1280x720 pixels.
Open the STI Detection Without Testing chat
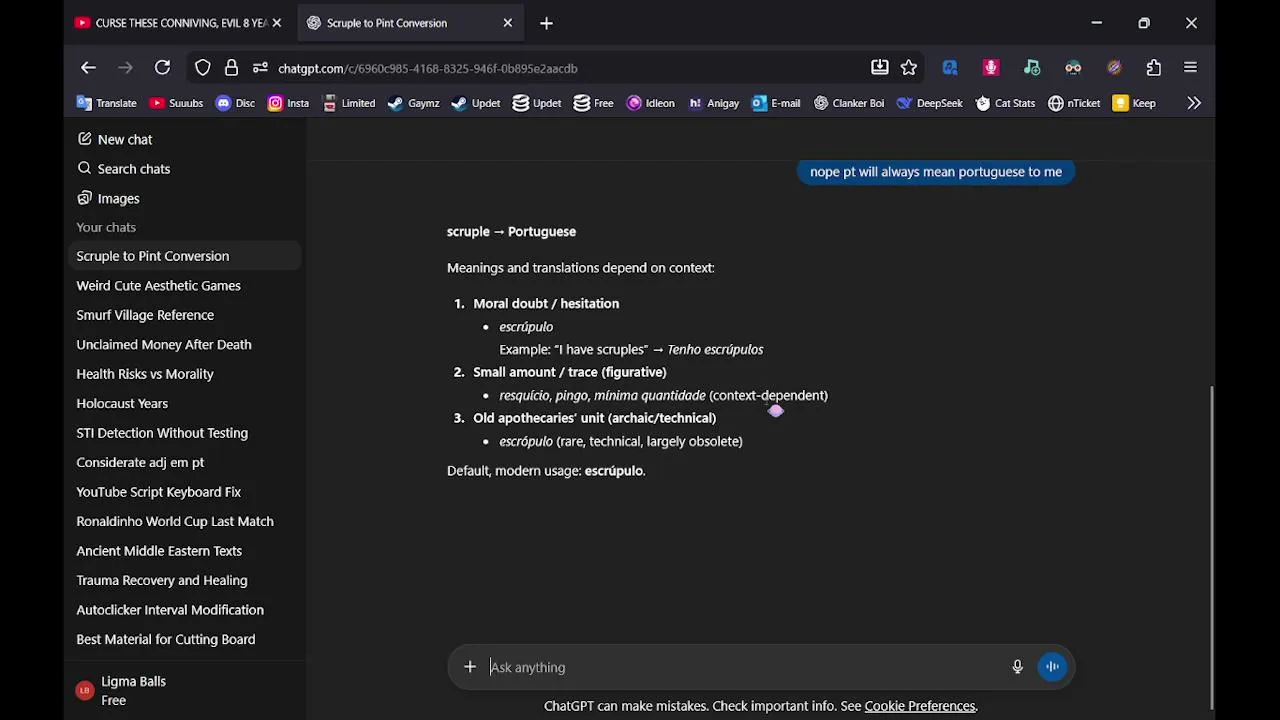(x=185, y=433)
